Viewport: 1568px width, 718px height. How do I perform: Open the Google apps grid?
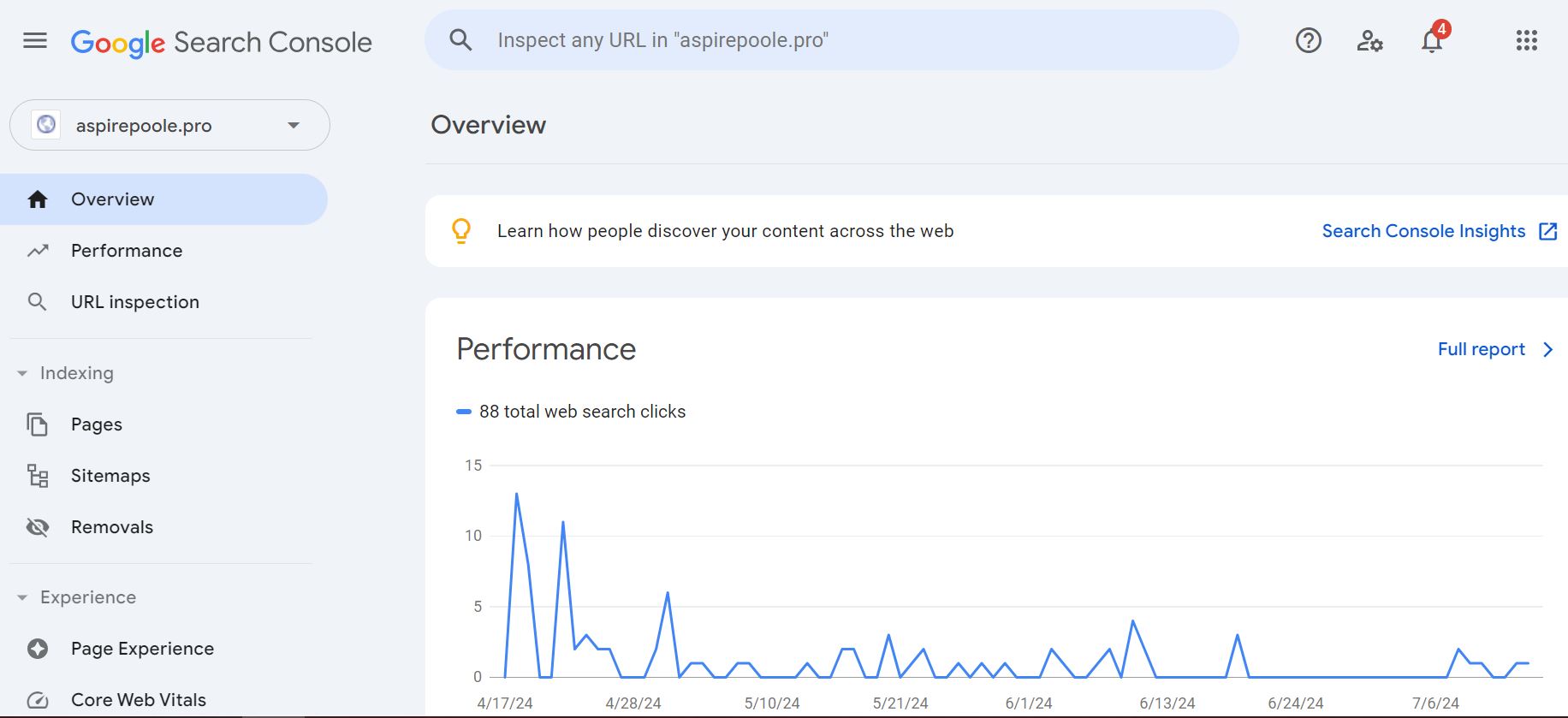pyautogui.click(x=1527, y=40)
